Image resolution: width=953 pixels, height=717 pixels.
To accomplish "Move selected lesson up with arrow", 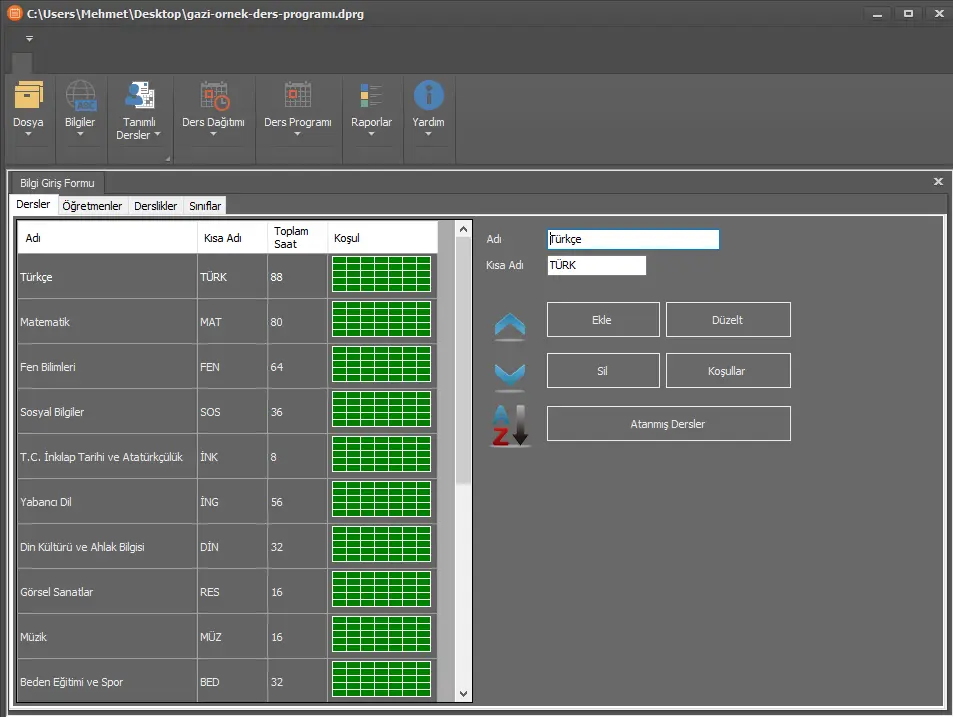I will 510,325.
